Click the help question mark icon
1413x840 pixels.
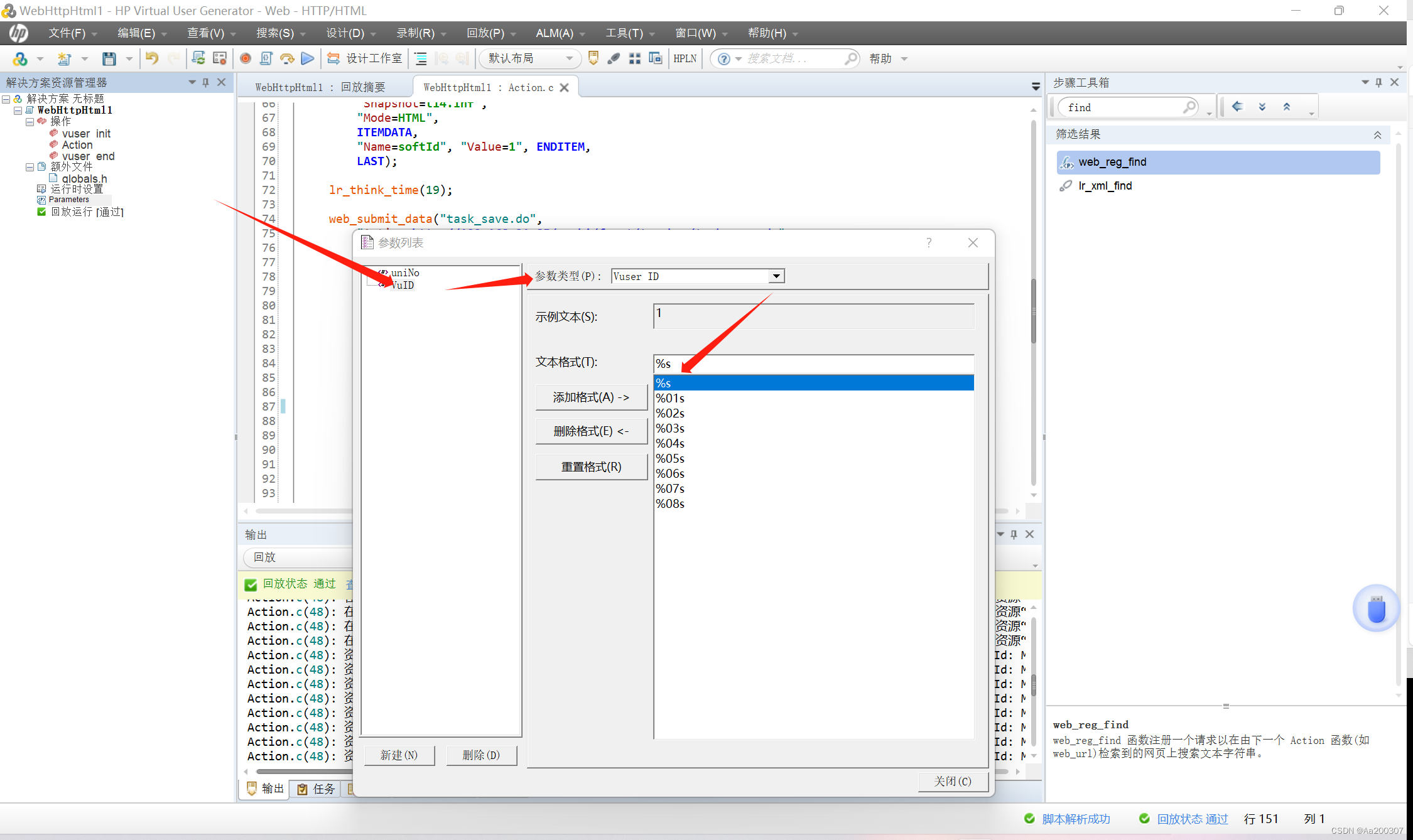[x=723, y=58]
